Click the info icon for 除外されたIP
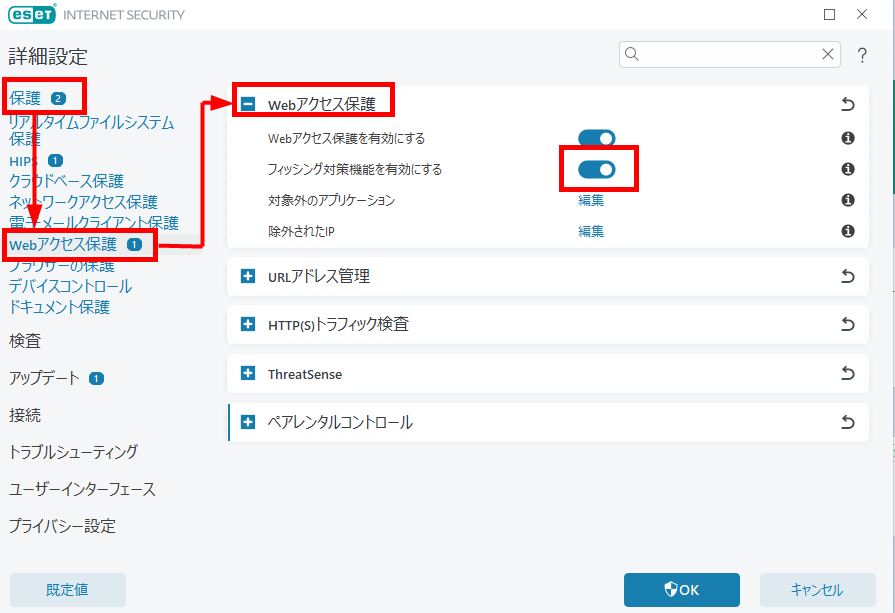895x613 pixels. click(848, 231)
